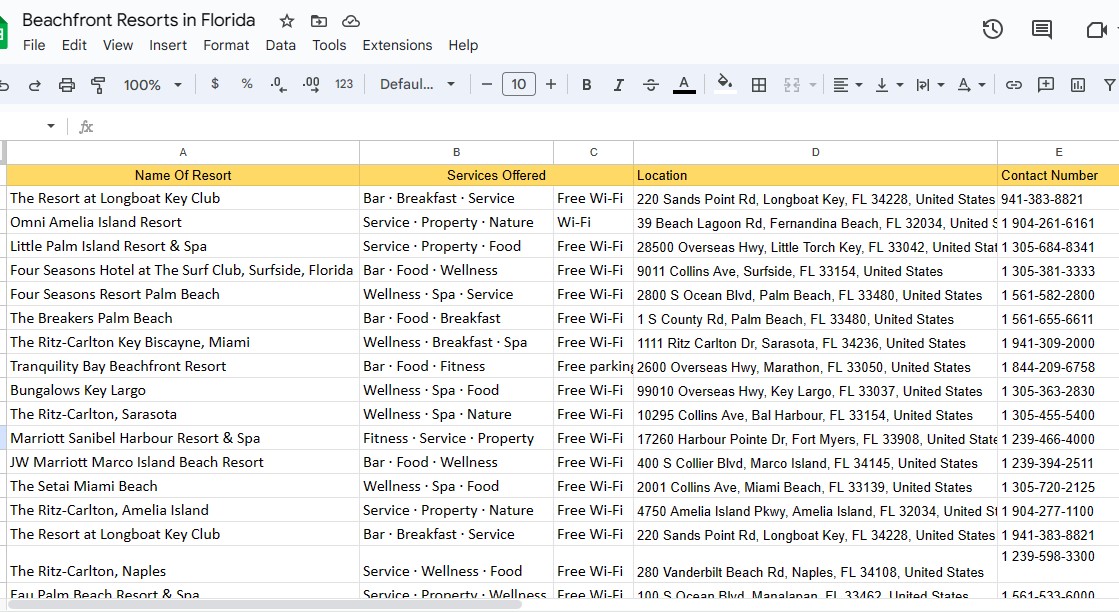The height and width of the screenshot is (612, 1119).
Task: Expand the horizontal align dropdown
Action: point(848,85)
